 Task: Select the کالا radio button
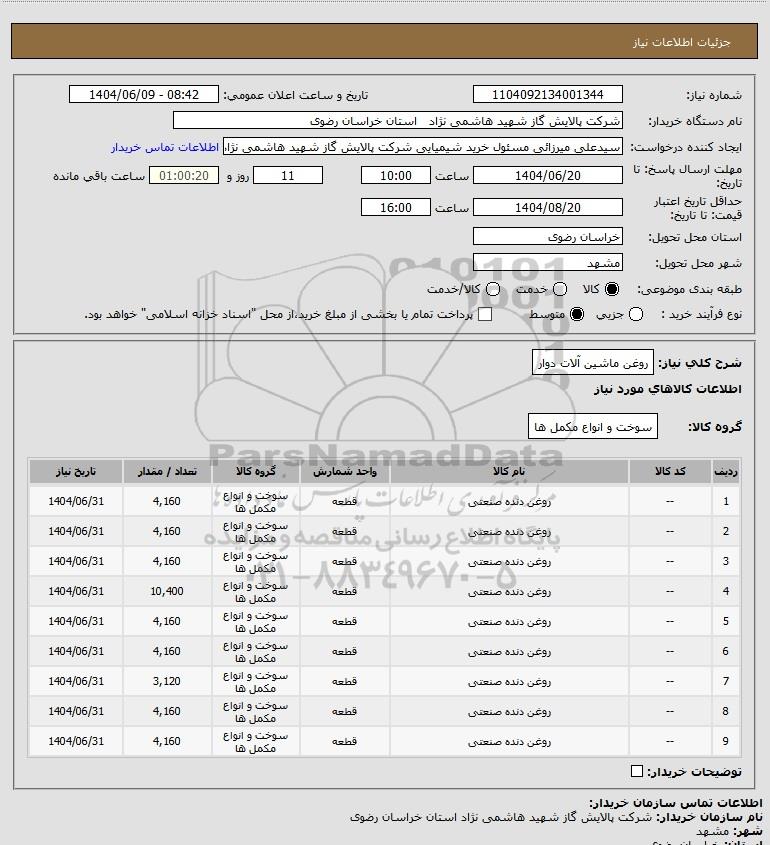(x=613, y=289)
